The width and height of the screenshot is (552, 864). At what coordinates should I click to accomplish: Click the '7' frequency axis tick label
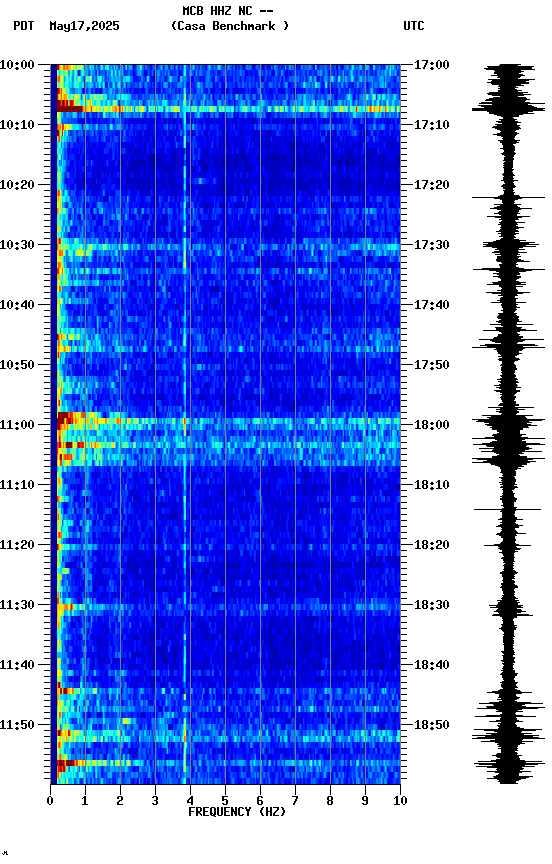click(x=295, y=801)
